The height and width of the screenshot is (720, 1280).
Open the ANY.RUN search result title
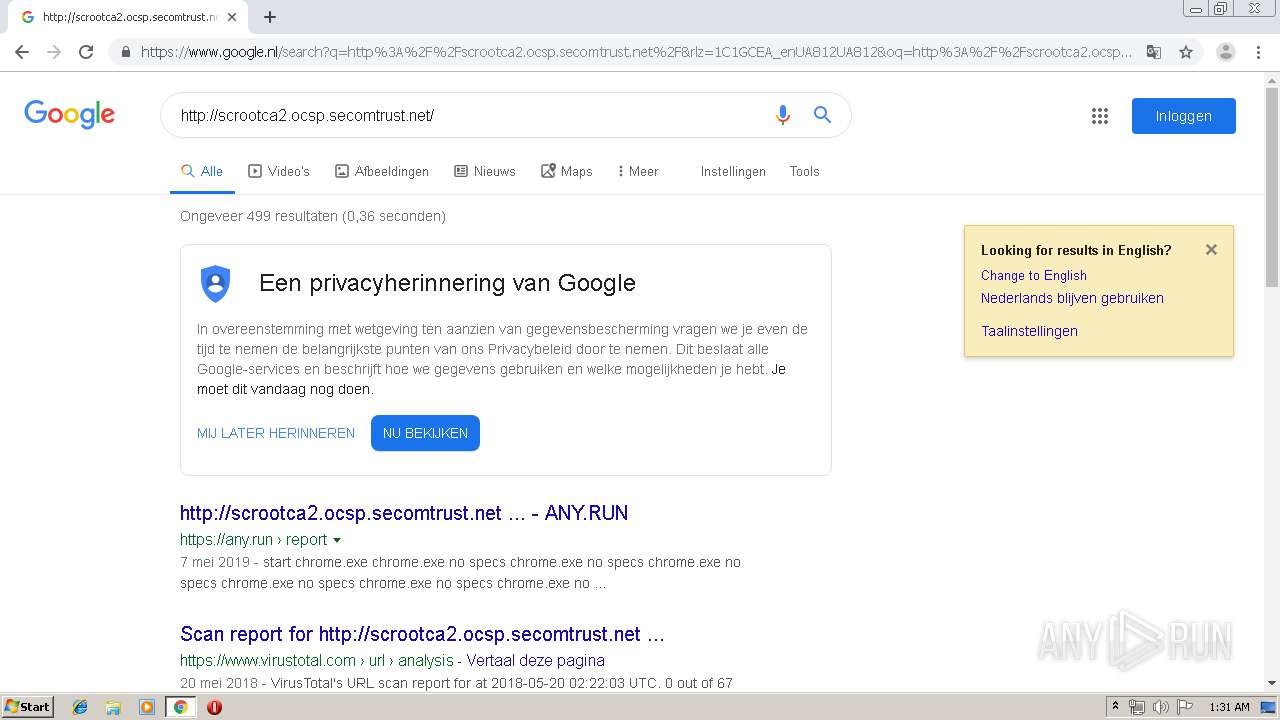[x=404, y=513]
